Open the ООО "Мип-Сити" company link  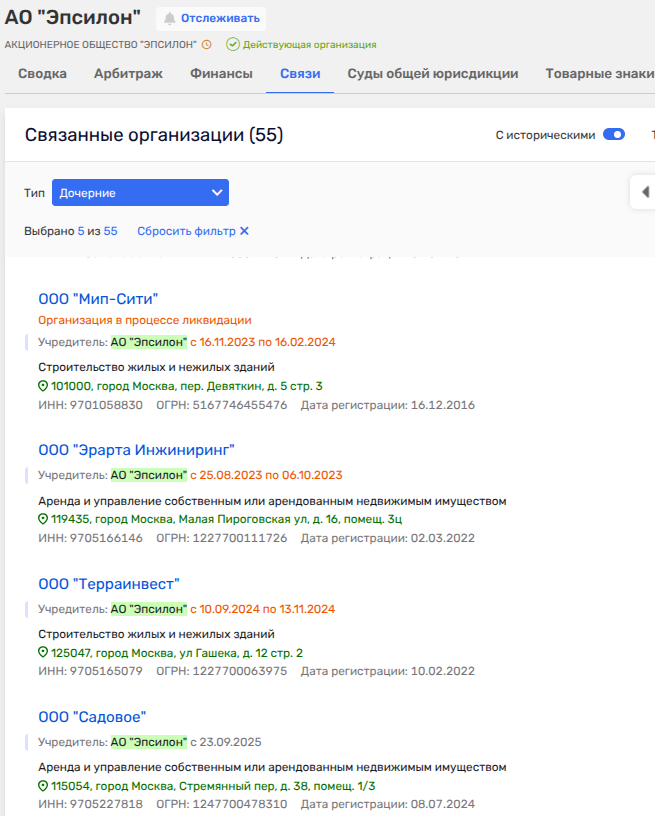point(98,299)
